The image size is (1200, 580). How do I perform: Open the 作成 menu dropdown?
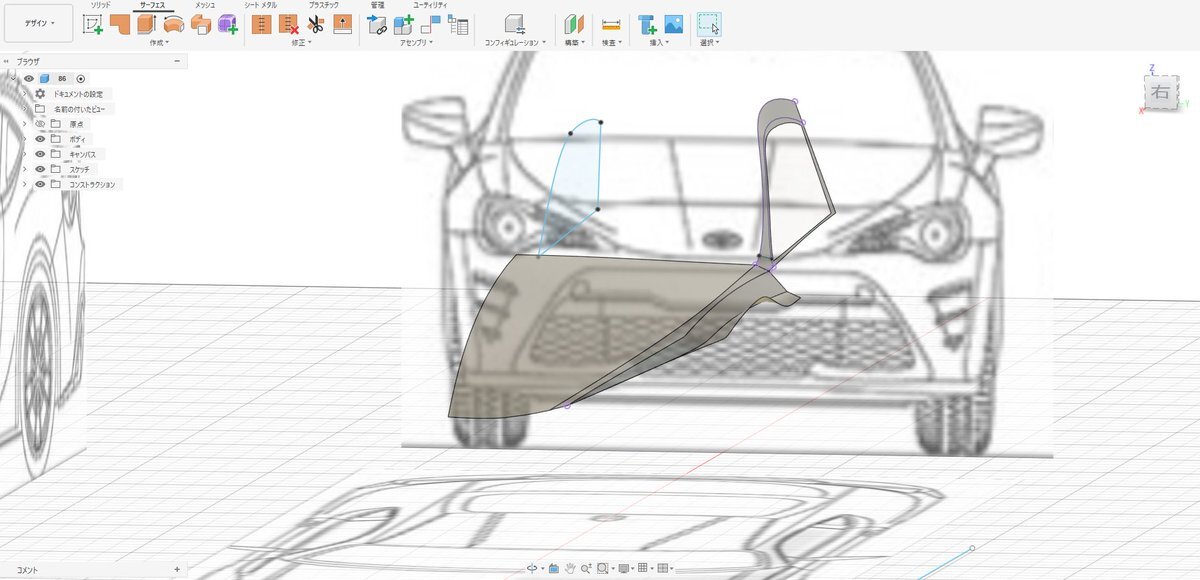[x=158, y=43]
